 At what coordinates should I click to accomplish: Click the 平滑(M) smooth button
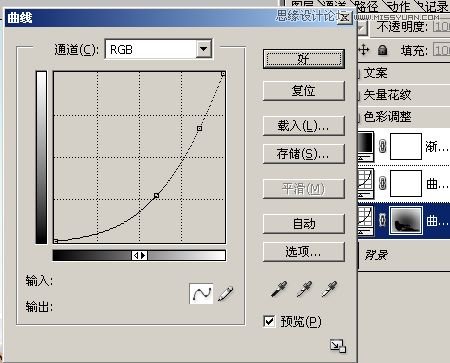[303, 189]
